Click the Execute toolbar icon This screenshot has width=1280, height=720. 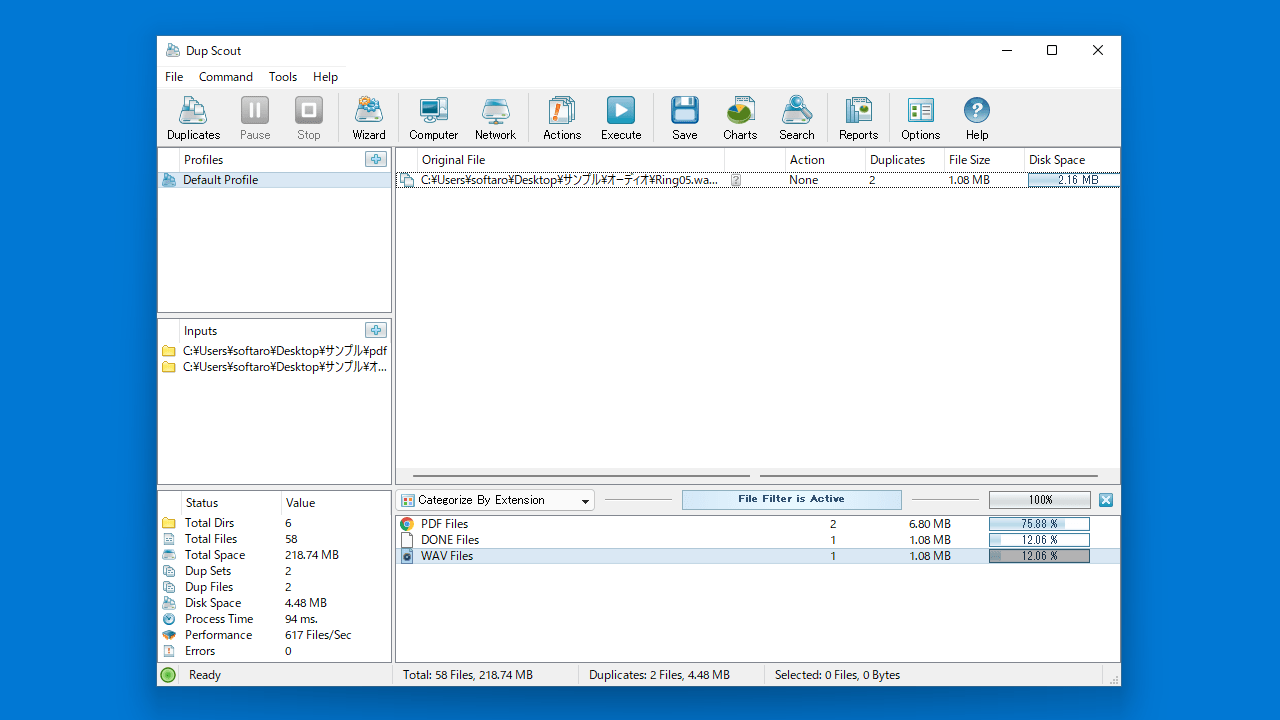[621, 119]
